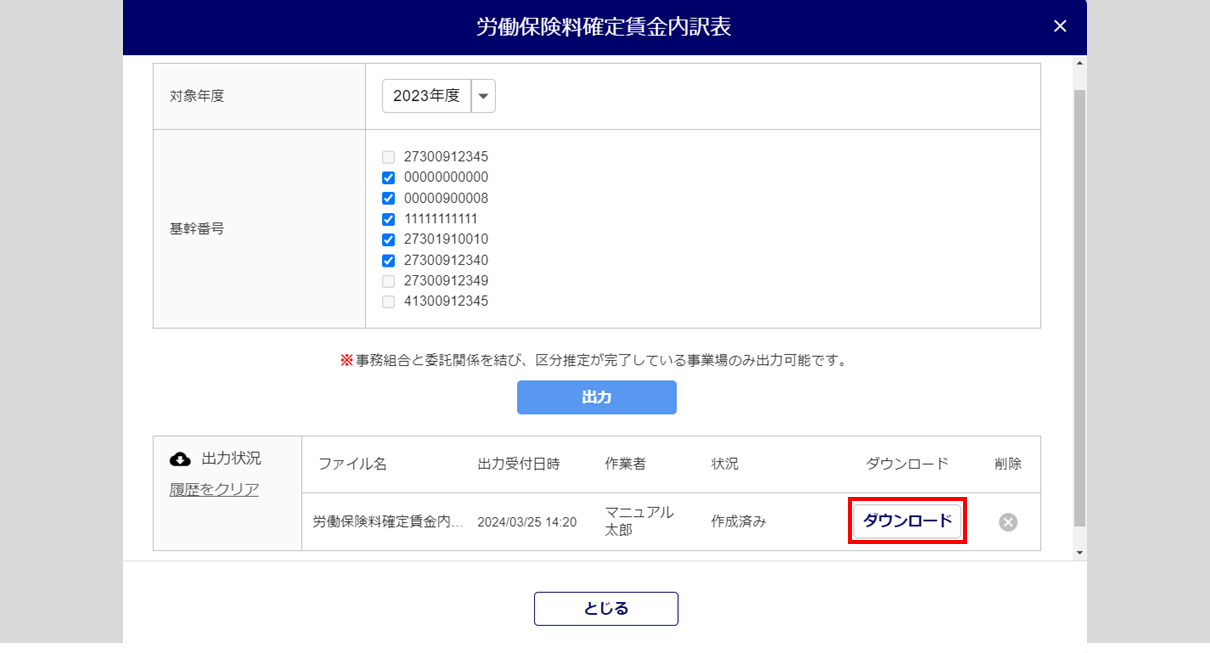
Task: Uncheck the 11111111111 checkbox
Action: click(389, 219)
